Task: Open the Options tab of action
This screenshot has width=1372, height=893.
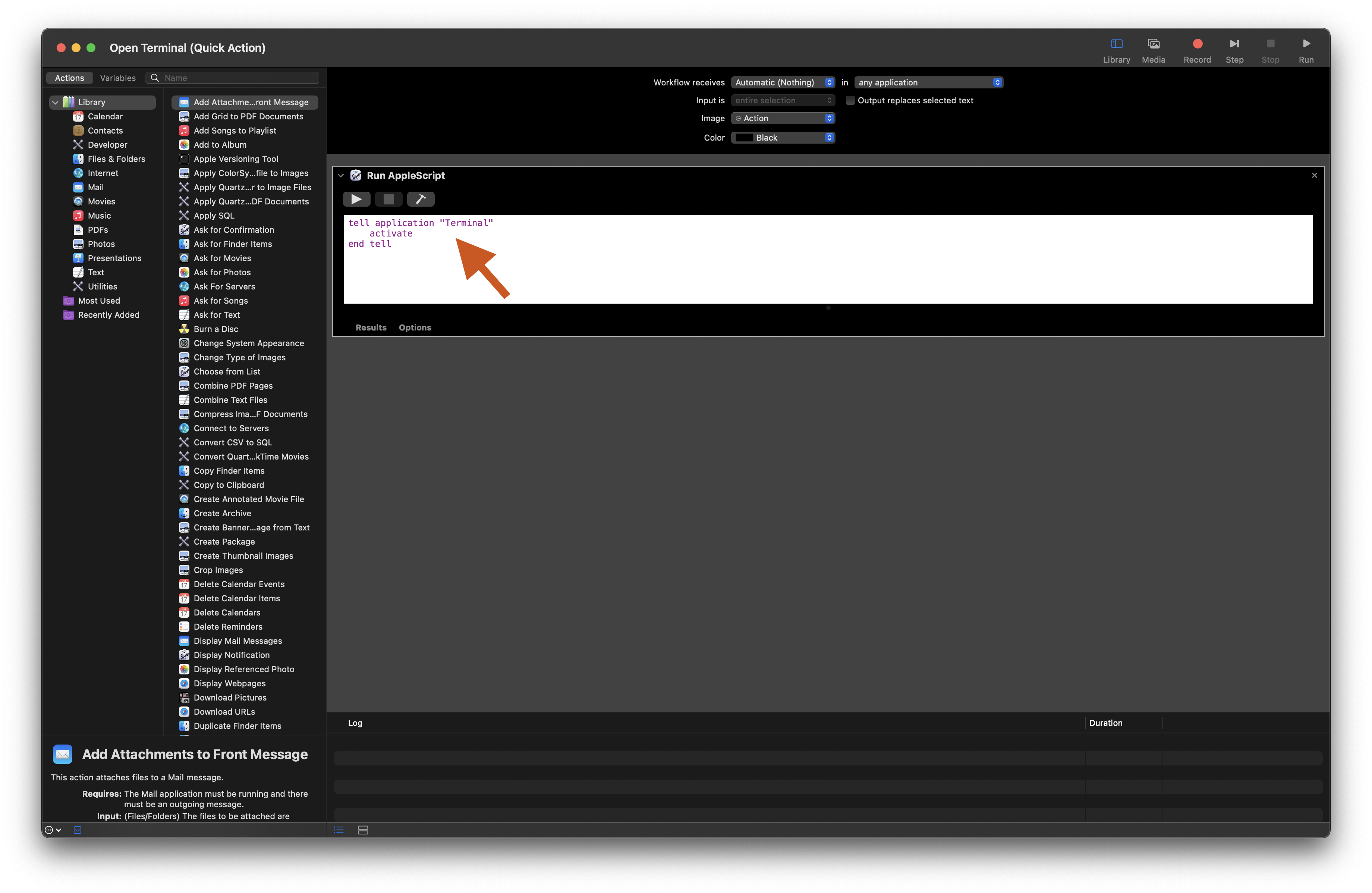Action: pyautogui.click(x=415, y=327)
